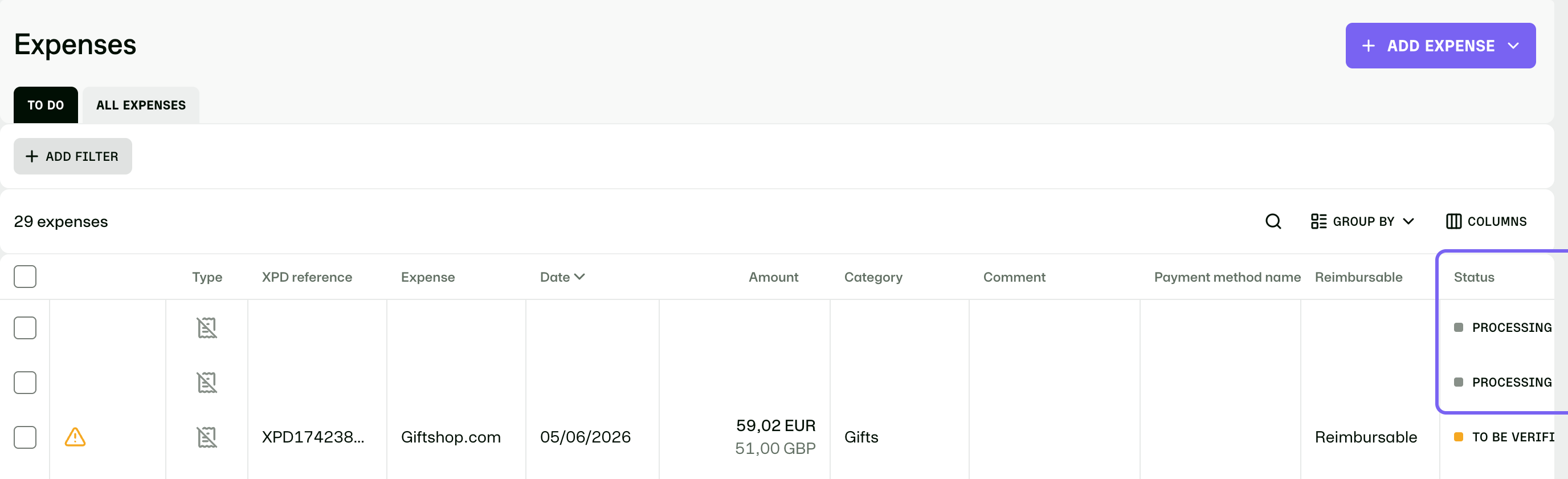1568x479 pixels.
Task: Tick the checkbox on the Giftshop.com row
Action: coord(25,437)
